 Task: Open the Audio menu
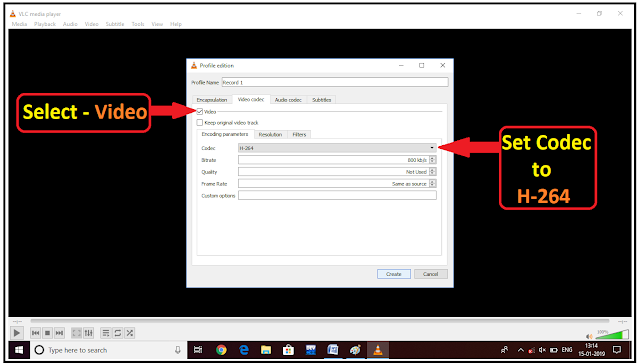(x=70, y=24)
